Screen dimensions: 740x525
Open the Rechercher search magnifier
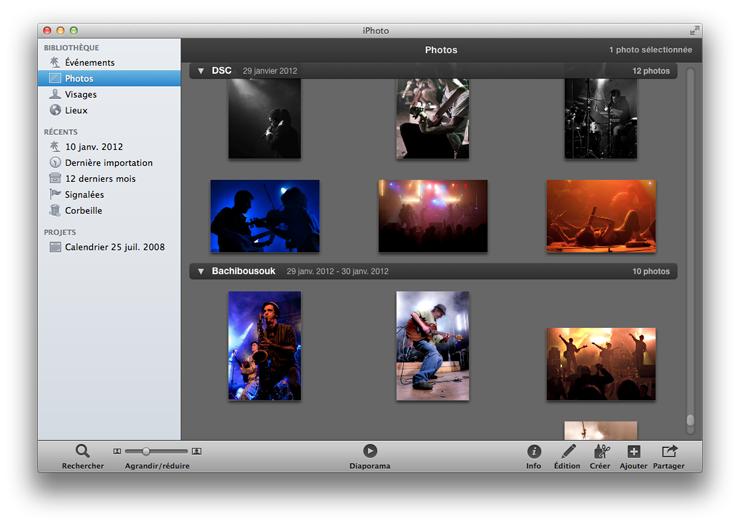(x=82, y=452)
